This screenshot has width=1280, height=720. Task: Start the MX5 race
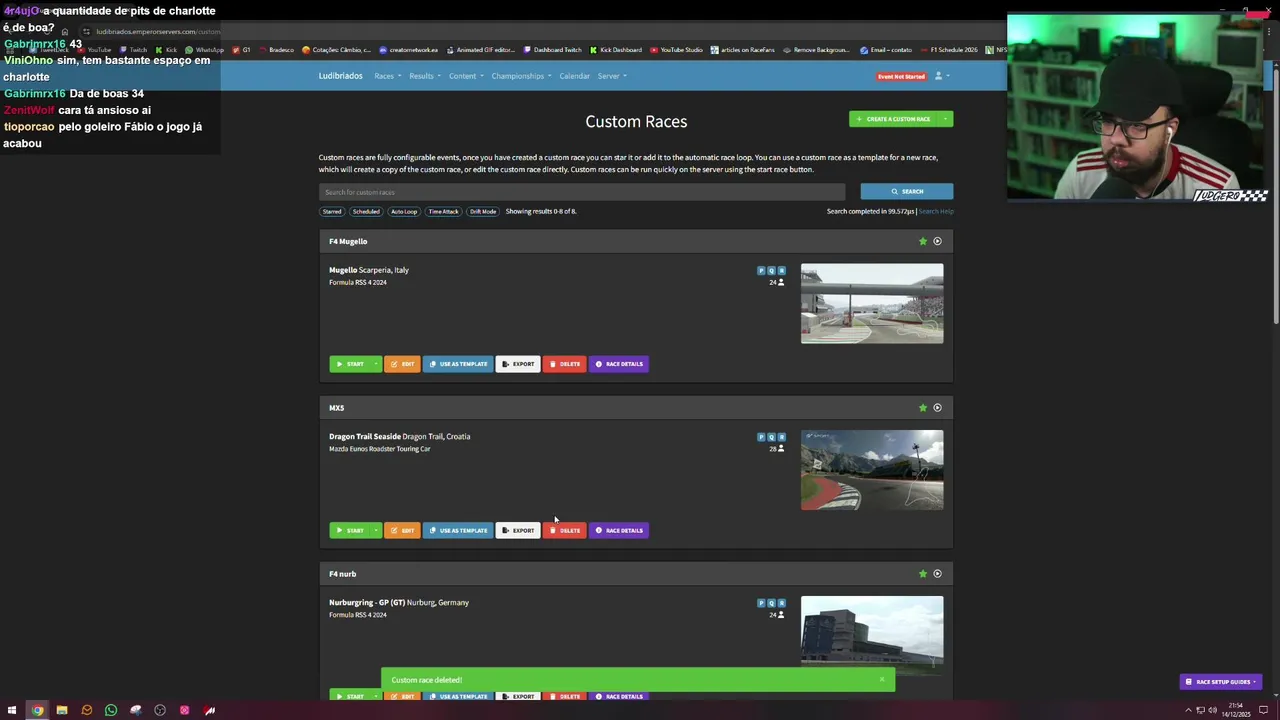(350, 530)
